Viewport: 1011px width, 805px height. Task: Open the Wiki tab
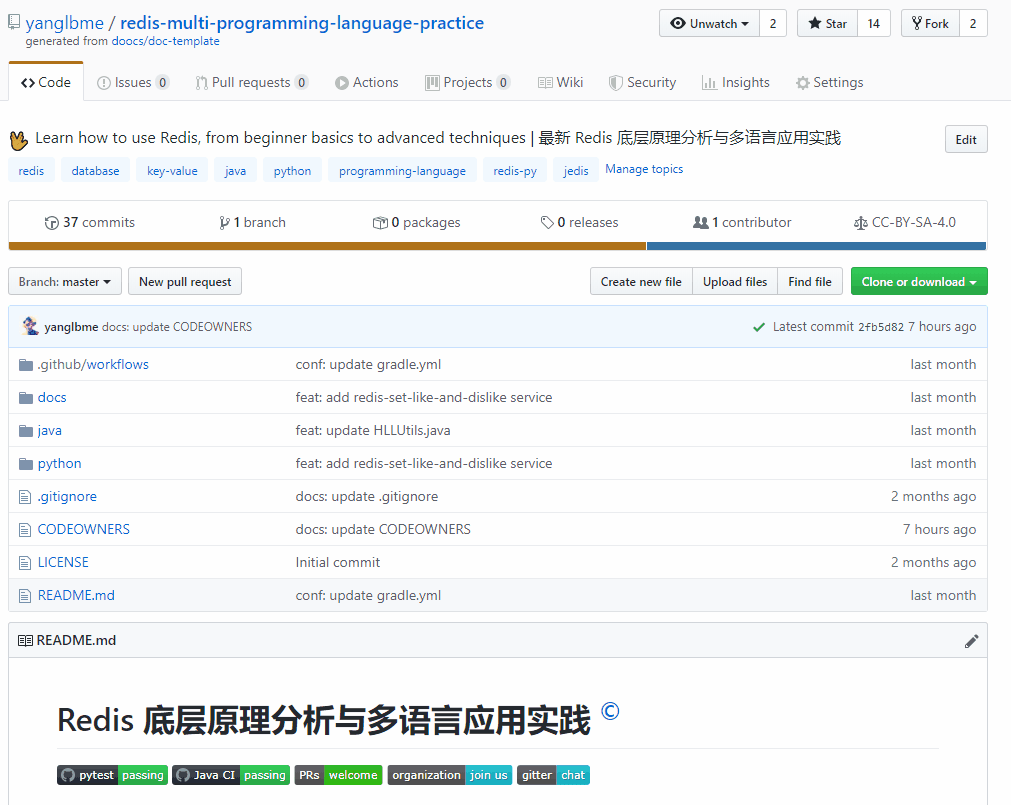pyautogui.click(x=560, y=82)
